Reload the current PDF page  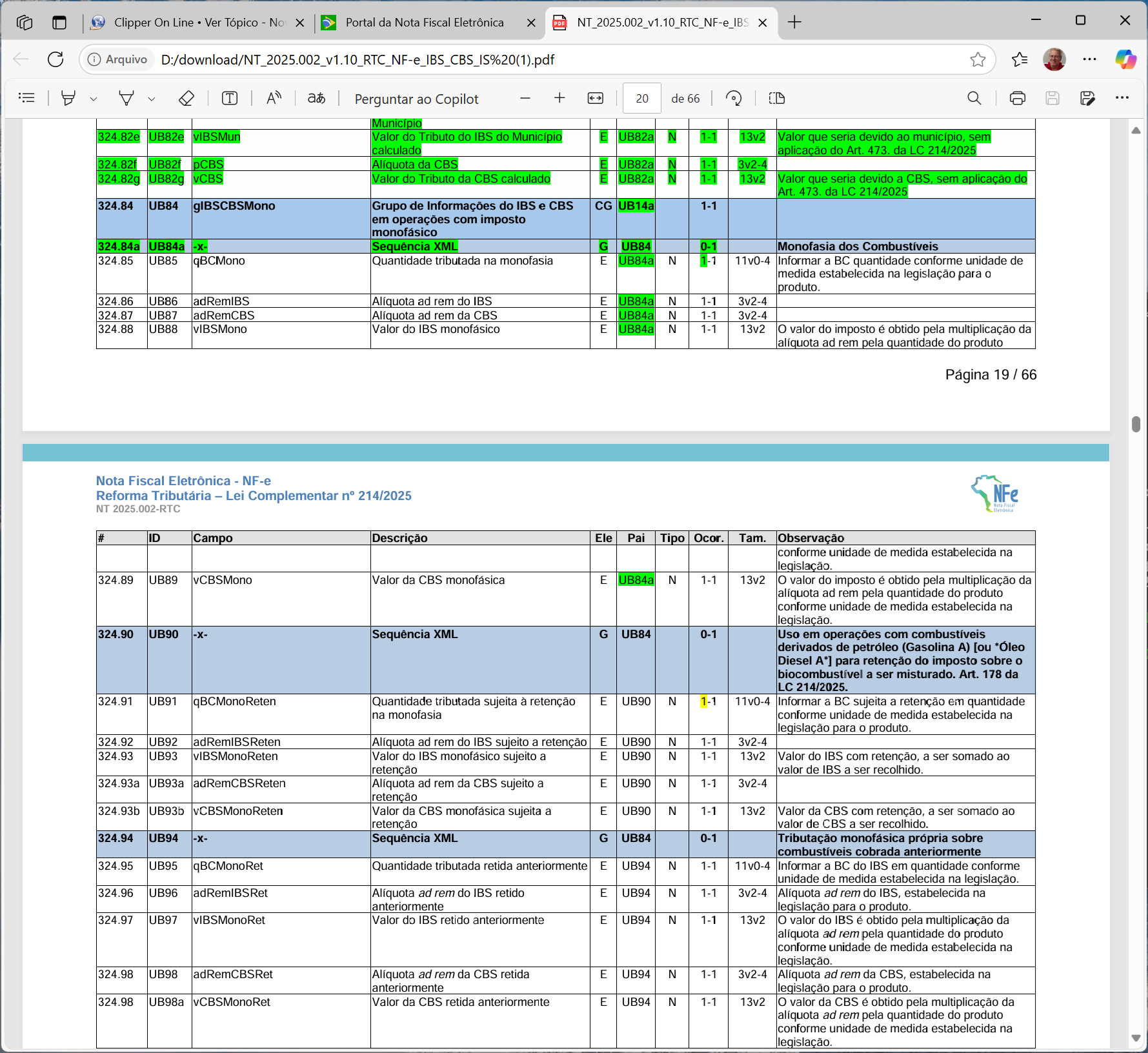[56, 60]
